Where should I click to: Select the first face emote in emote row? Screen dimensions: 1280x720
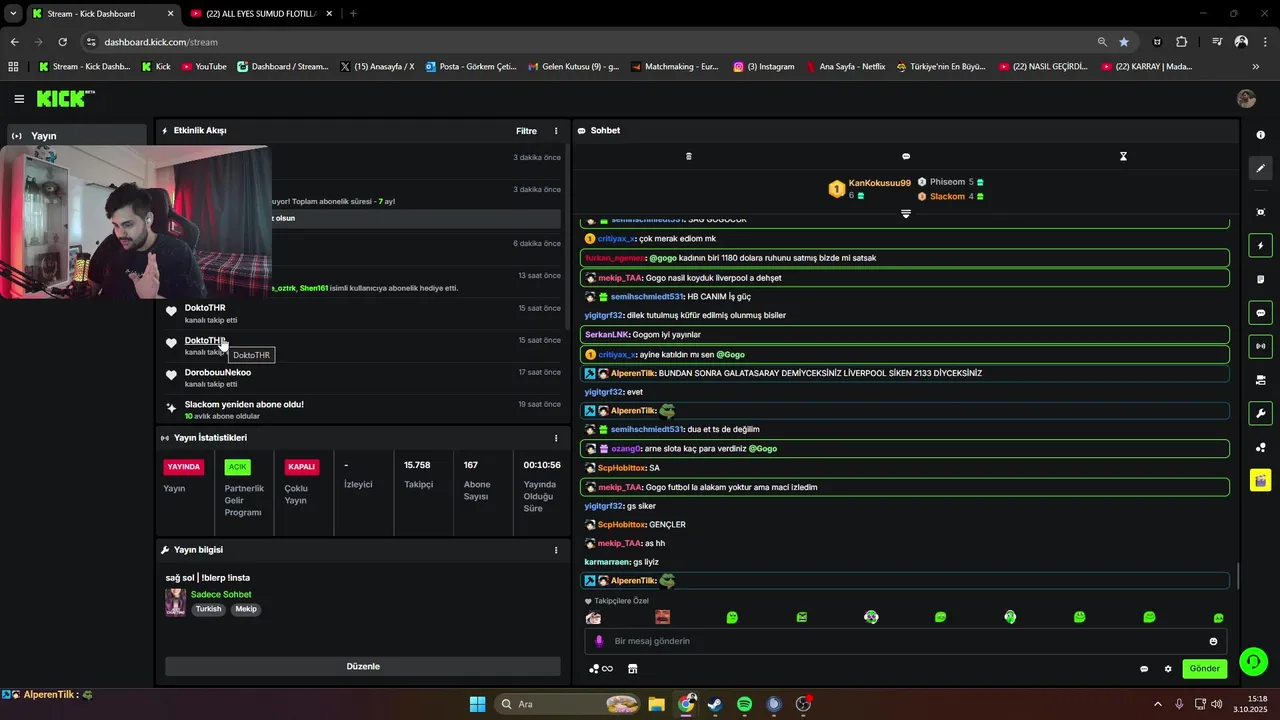point(593,618)
